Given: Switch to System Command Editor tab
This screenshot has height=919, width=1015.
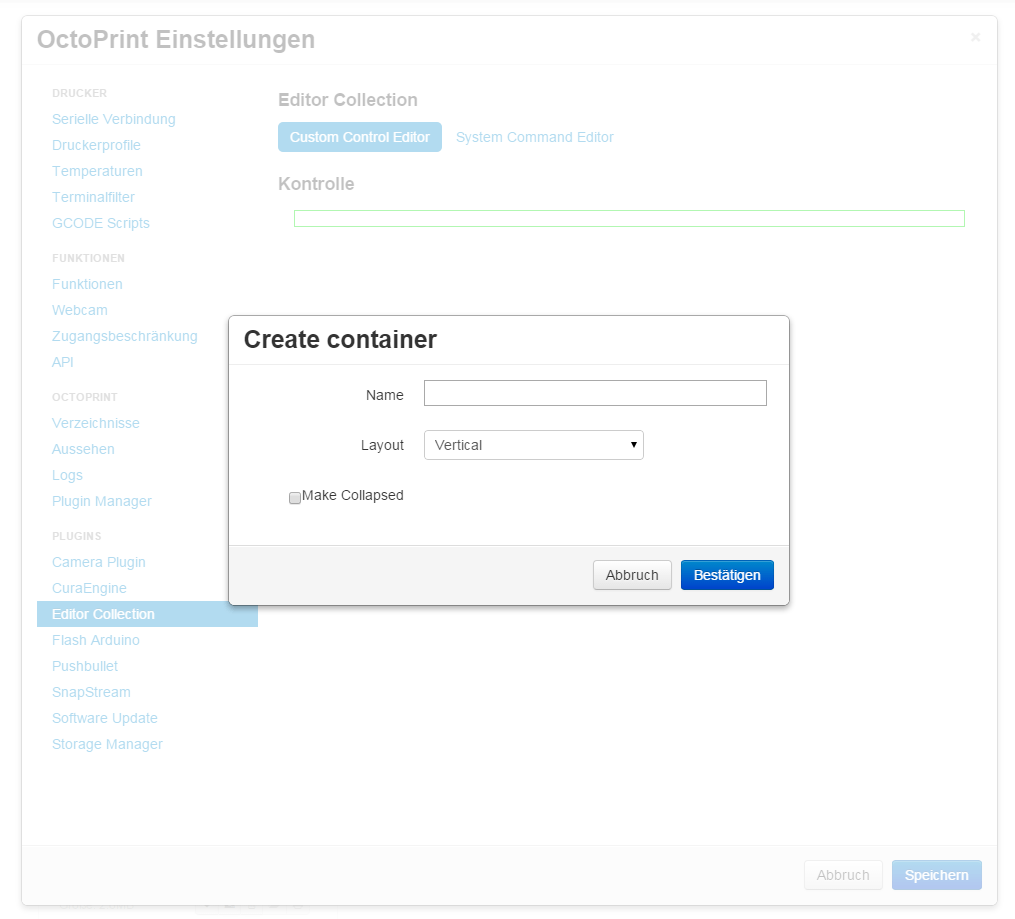Looking at the screenshot, I should tap(535, 137).
